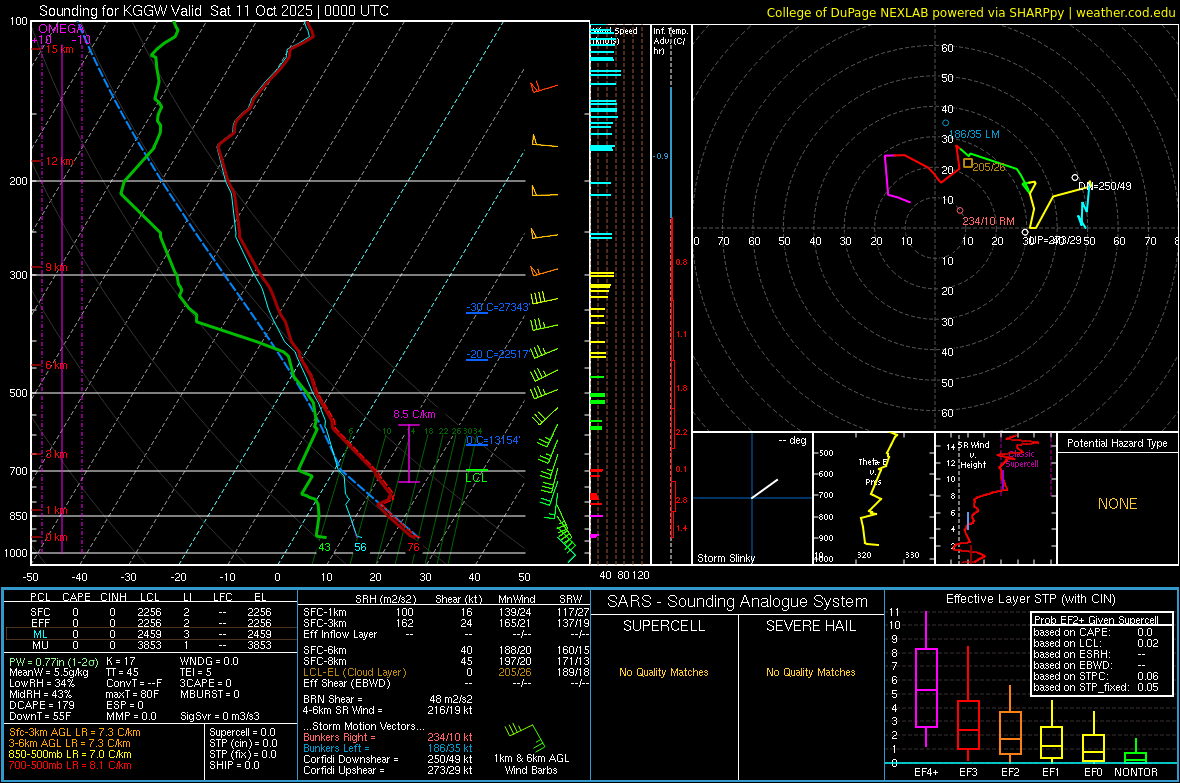Select the highlighted ML parcel row
The width and height of the screenshot is (1180, 783).
point(151,634)
